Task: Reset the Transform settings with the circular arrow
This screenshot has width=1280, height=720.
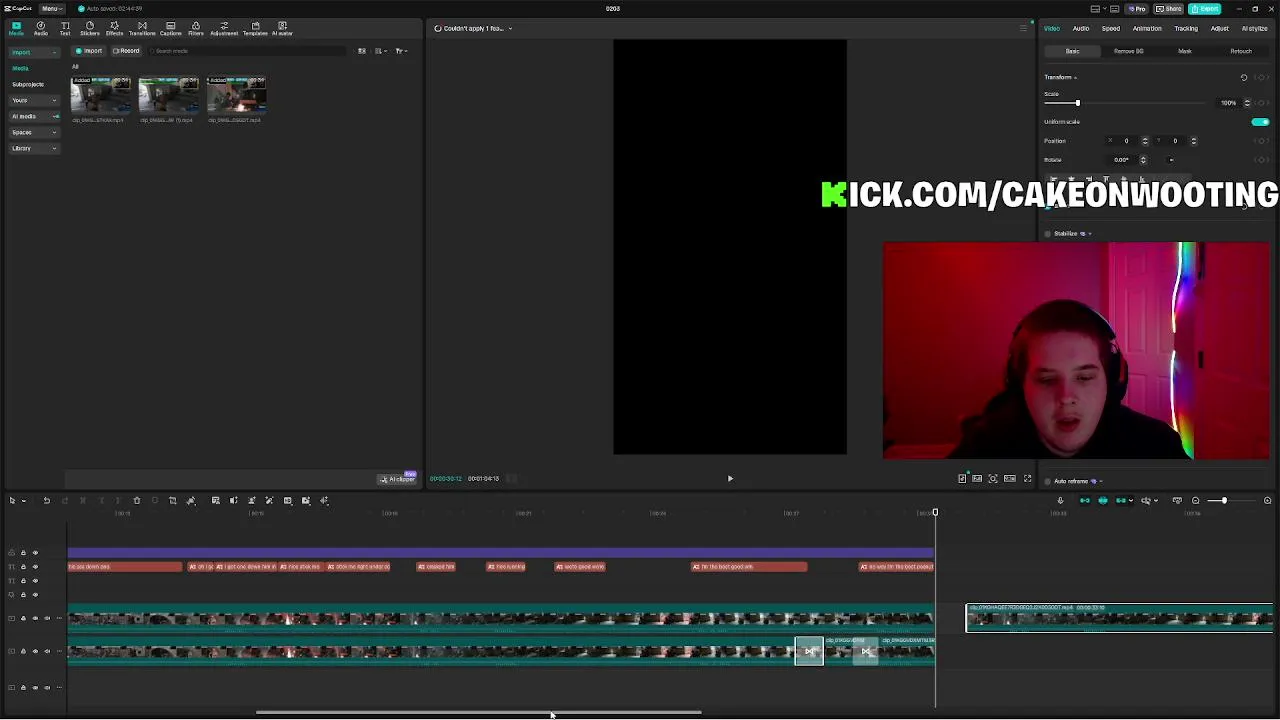Action: pyautogui.click(x=1244, y=77)
